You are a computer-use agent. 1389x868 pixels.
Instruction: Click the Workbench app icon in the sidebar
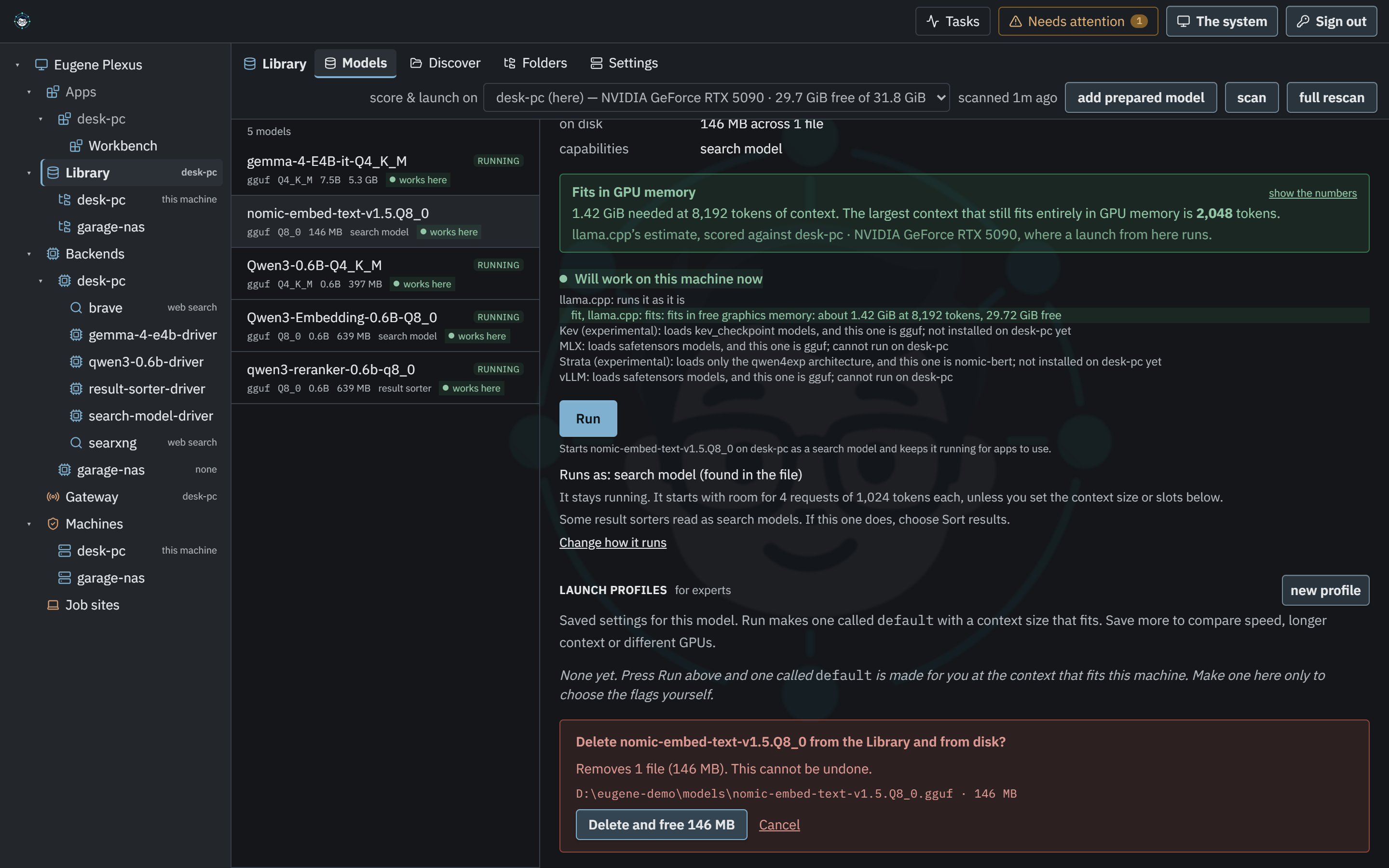tap(76, 146)
